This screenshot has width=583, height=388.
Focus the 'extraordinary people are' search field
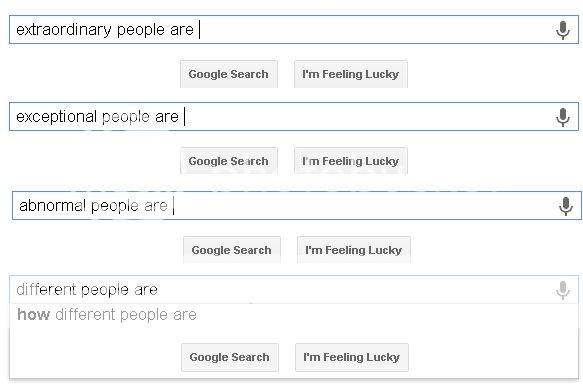[x=294, y=29]
